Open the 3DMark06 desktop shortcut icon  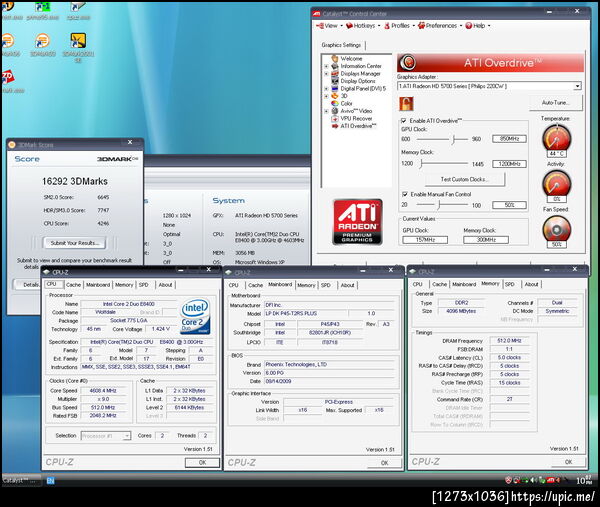pos(8,41)
